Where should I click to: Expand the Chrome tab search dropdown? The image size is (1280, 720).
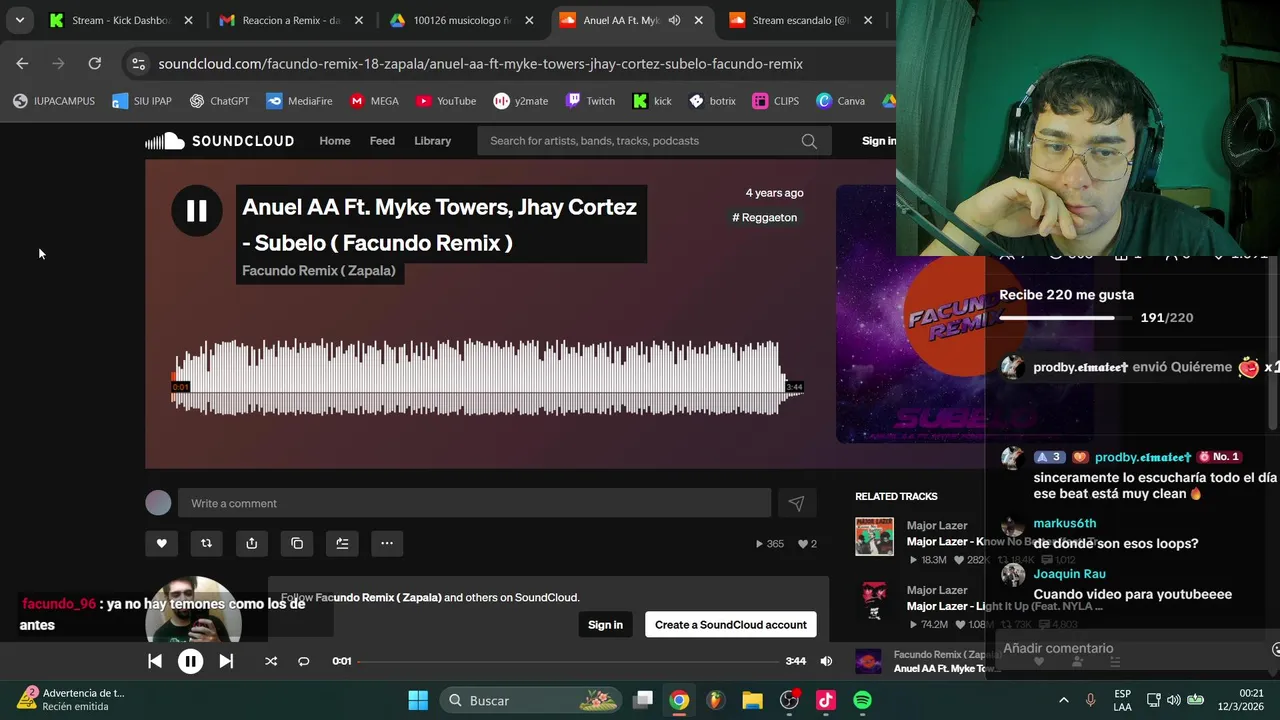(x=19, y=20)
